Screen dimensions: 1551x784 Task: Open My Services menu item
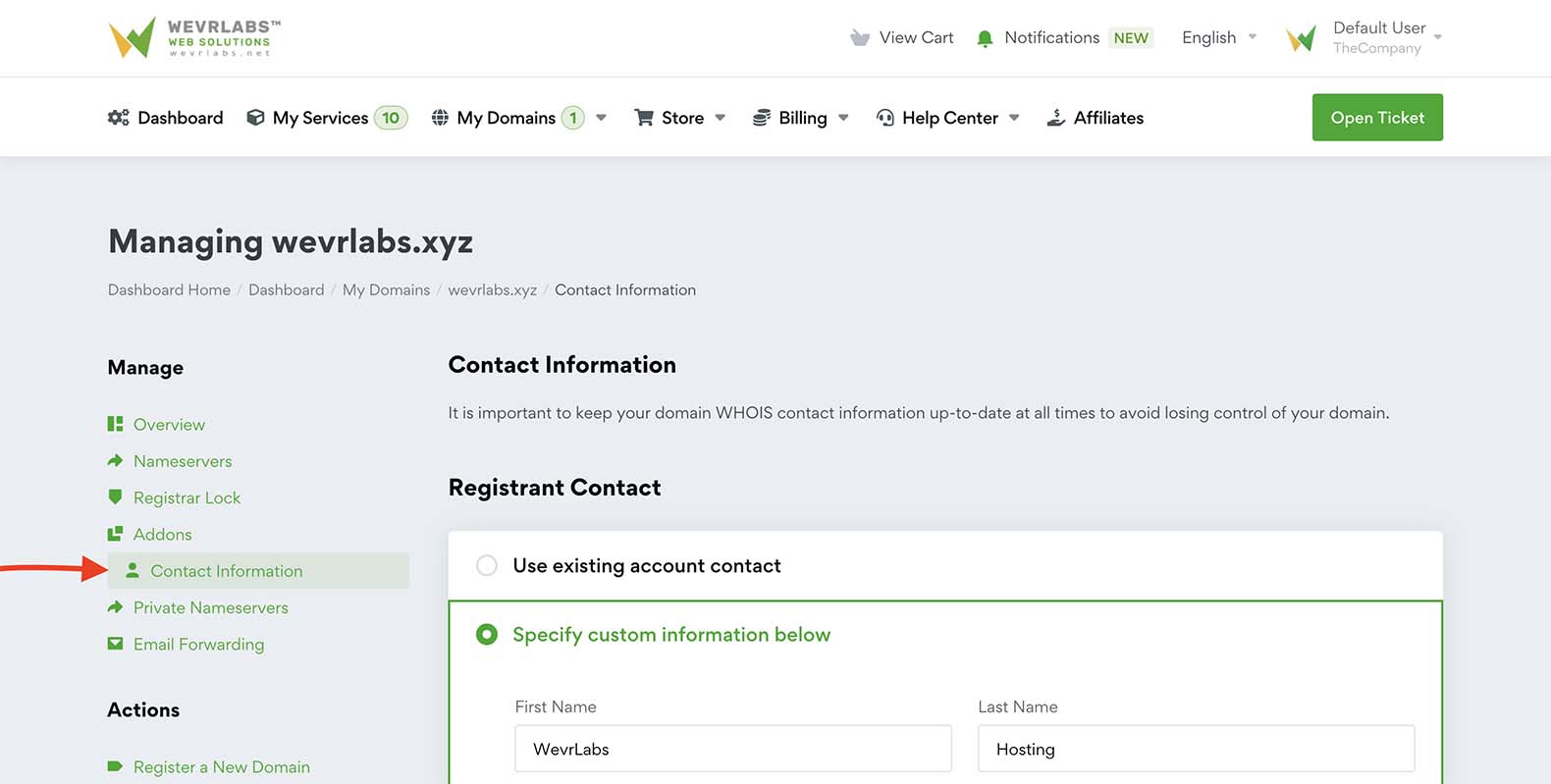320,118
